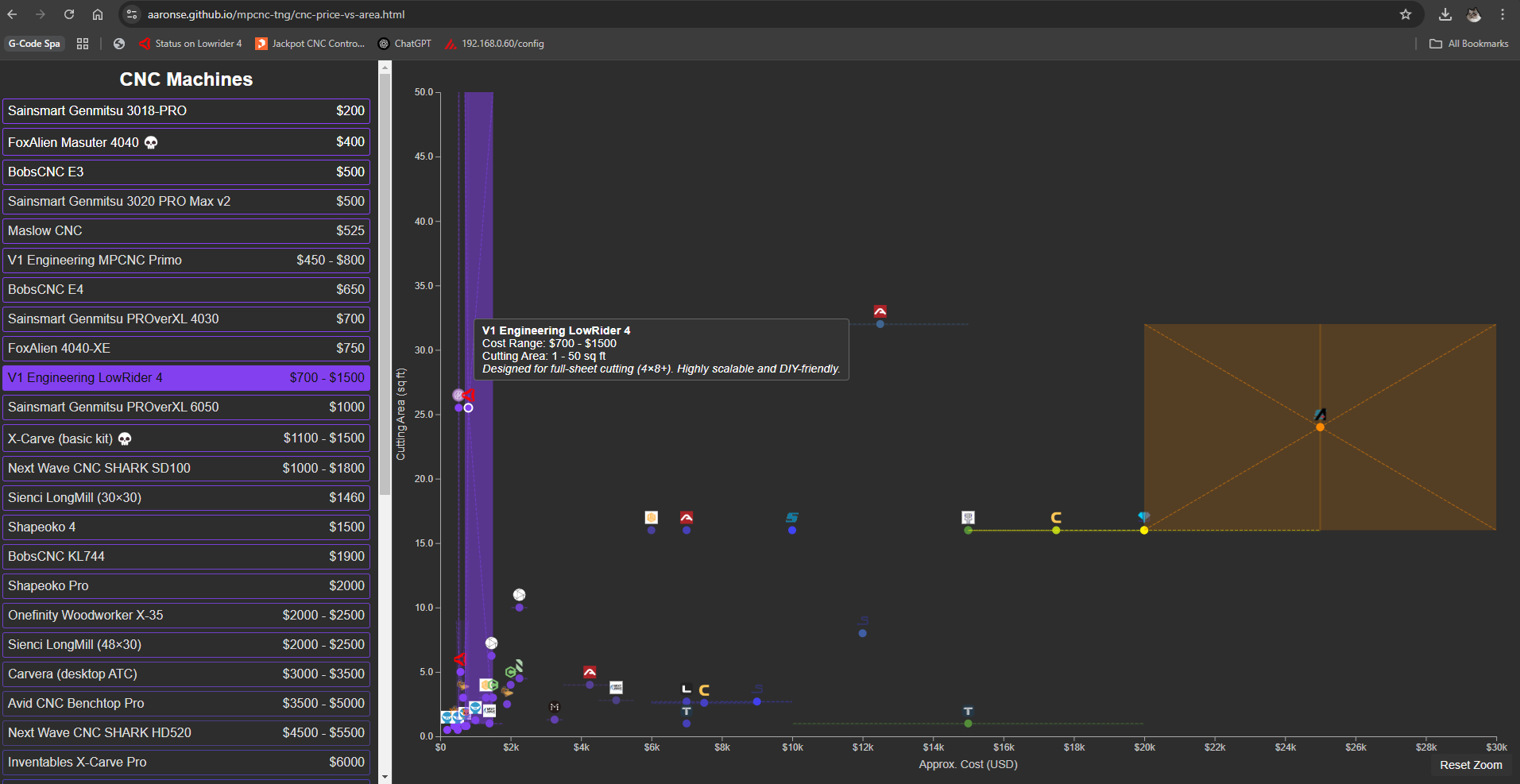This screenshot has height=784, width=1520.
Task: Go to browser home icon
Action: click(x=98, y=14)
